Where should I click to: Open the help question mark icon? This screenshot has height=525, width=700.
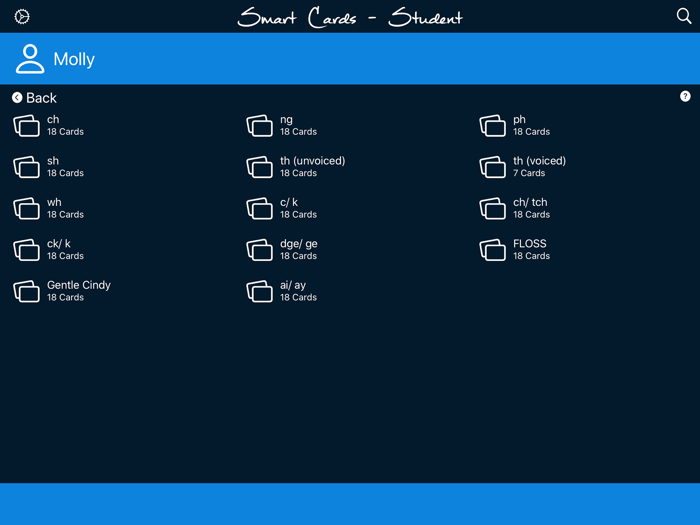coord(685,96)
